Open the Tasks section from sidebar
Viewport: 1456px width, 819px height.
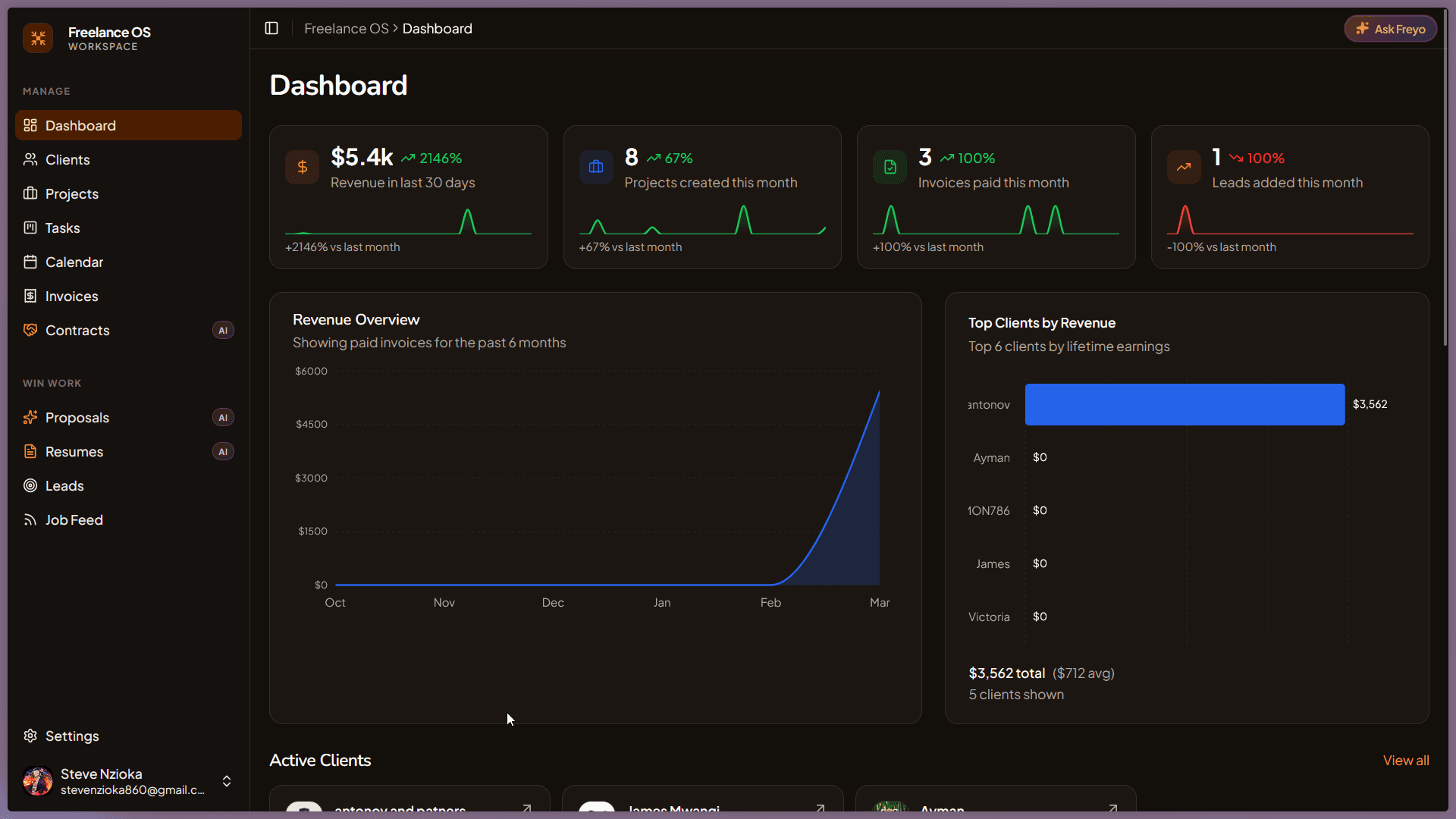[x=61, y=227]
